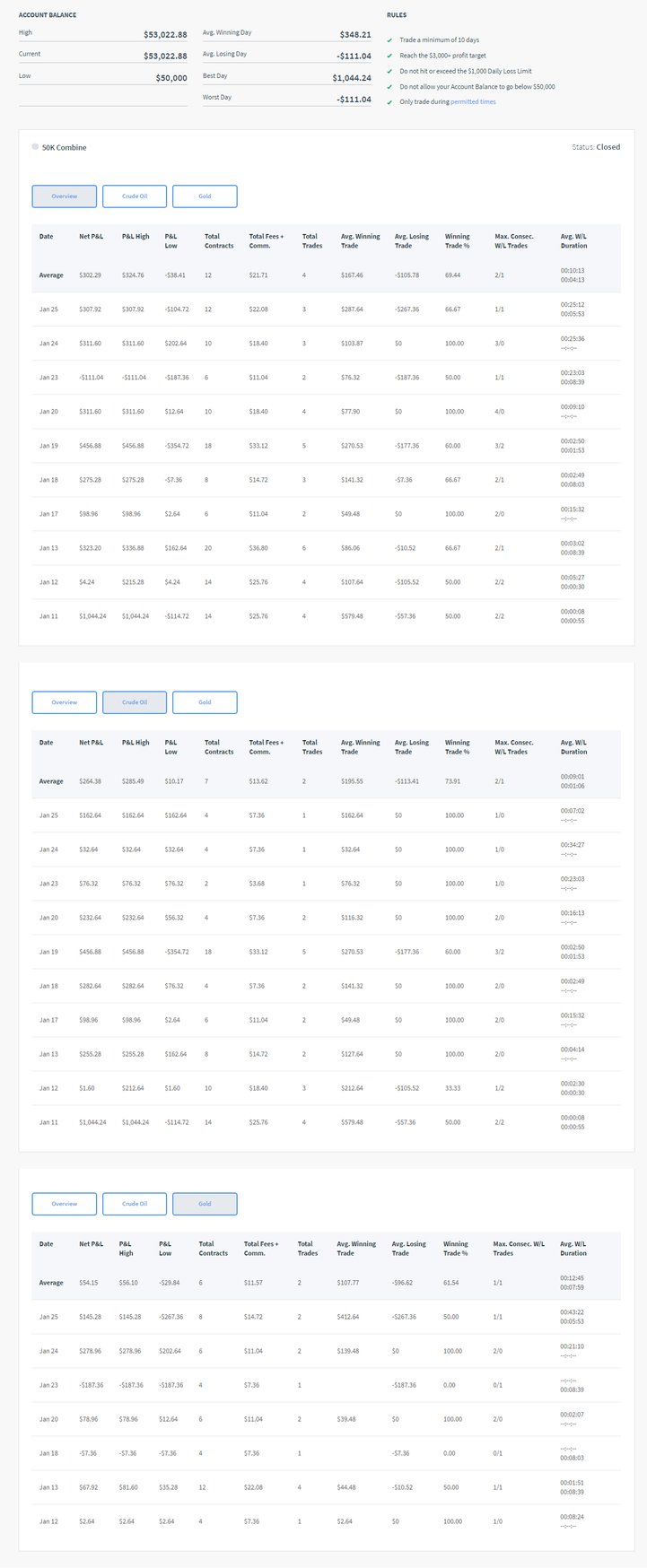
Task: Click checkmark beside the $1,000 Daily Loss Limit rule
Action: 389,71
